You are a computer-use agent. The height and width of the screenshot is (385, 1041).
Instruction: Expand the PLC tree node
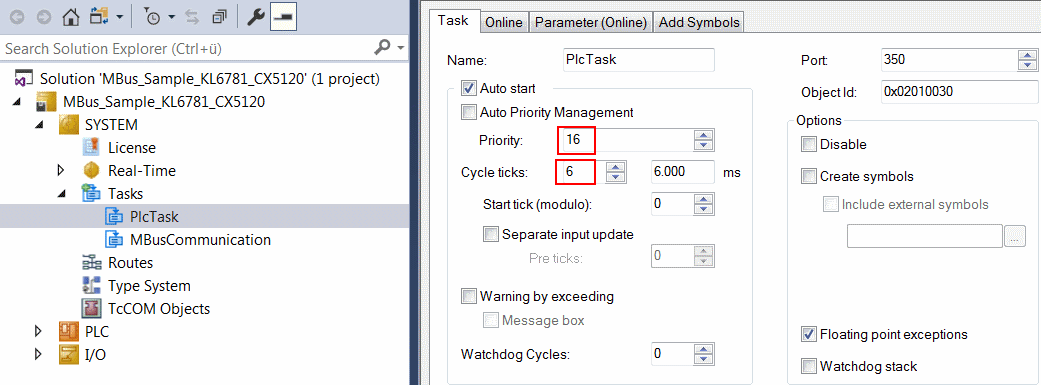click(x=38, y=331)
